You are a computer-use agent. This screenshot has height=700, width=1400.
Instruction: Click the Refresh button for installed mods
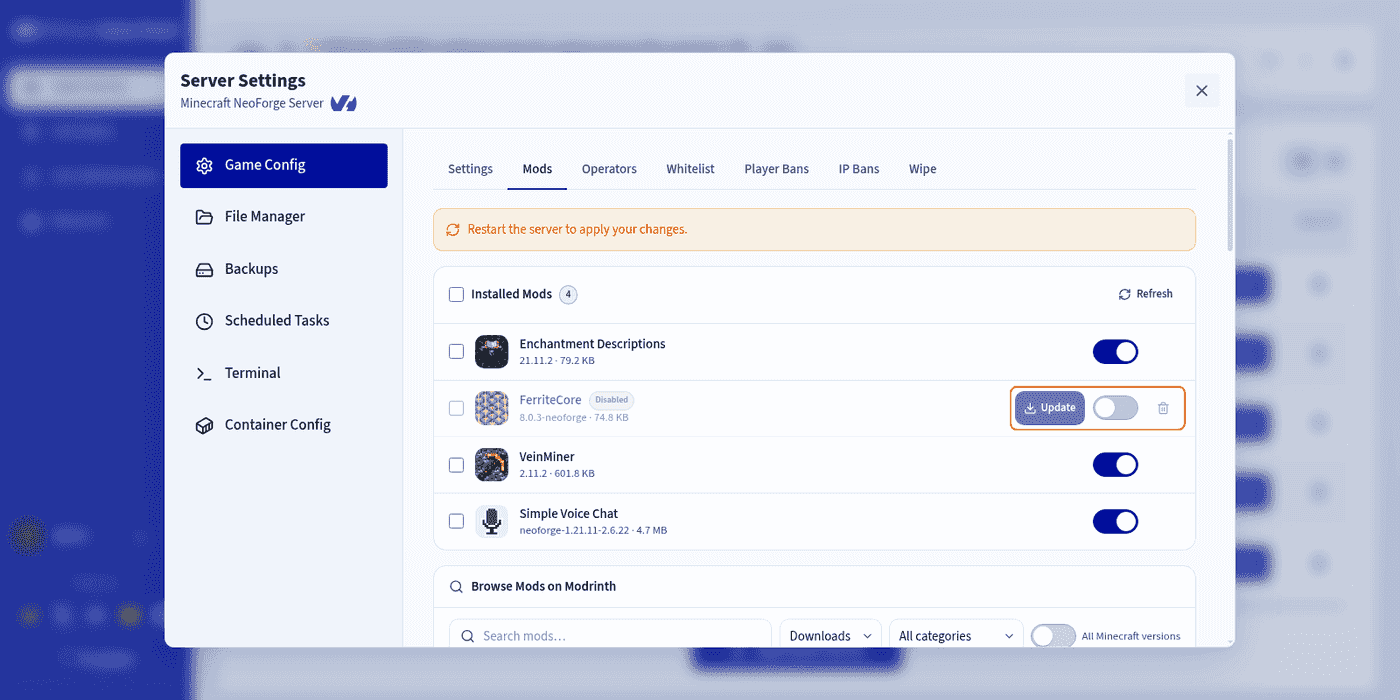tap(1146, 294)
